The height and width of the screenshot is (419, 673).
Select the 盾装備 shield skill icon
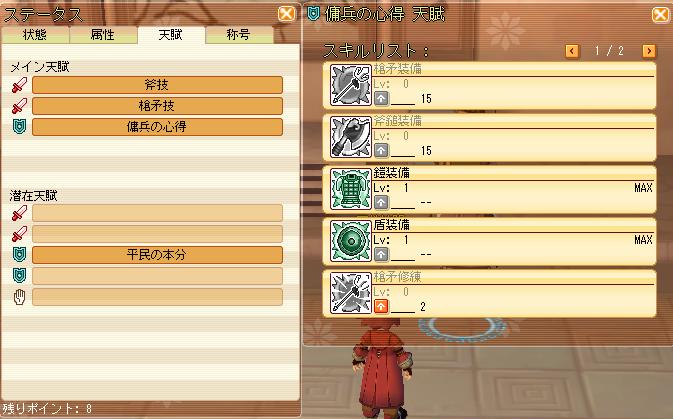pyautogui.click(x=351, y=241)
